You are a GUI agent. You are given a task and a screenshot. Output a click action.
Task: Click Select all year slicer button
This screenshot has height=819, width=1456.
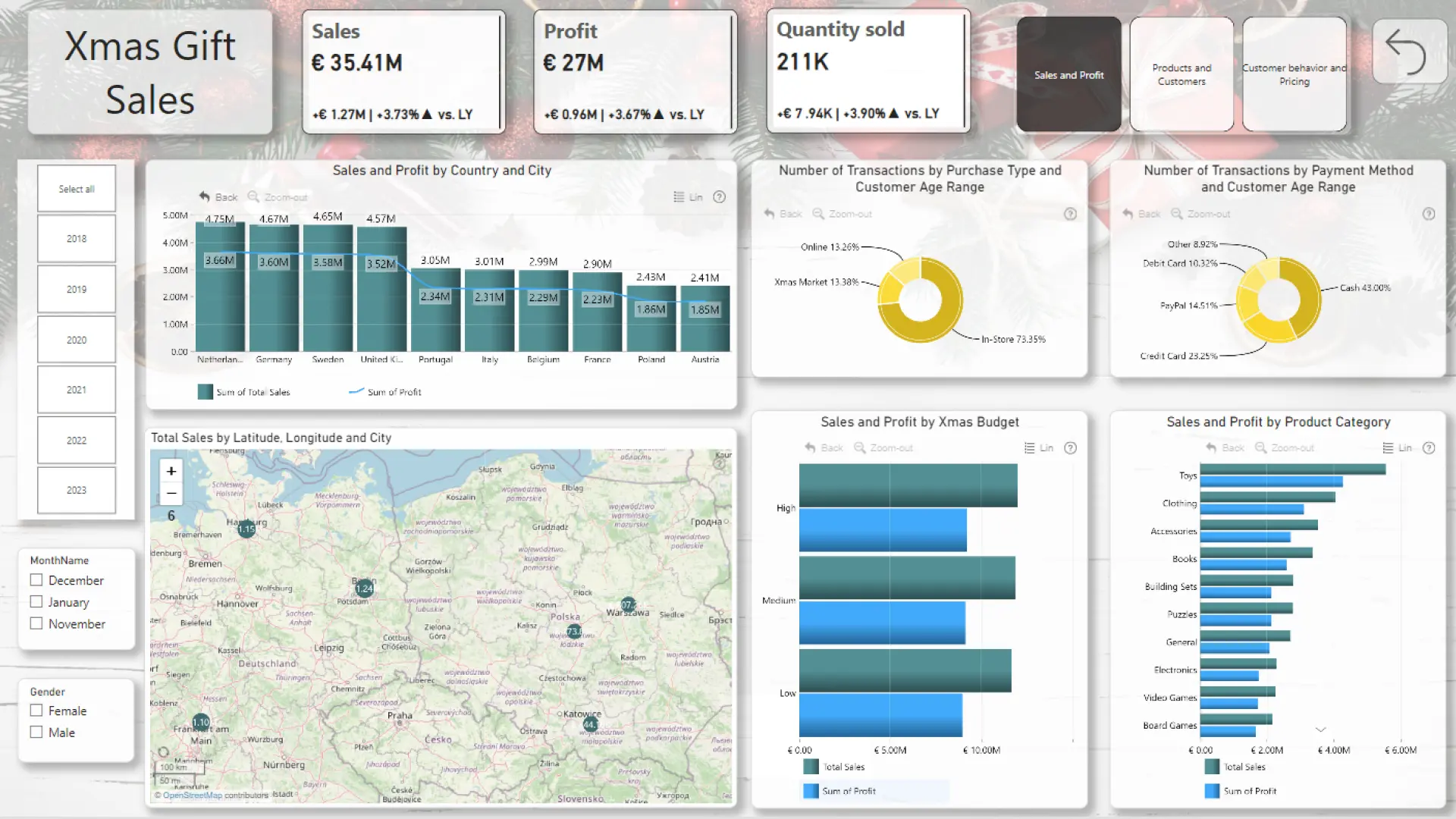pos(77,188)
